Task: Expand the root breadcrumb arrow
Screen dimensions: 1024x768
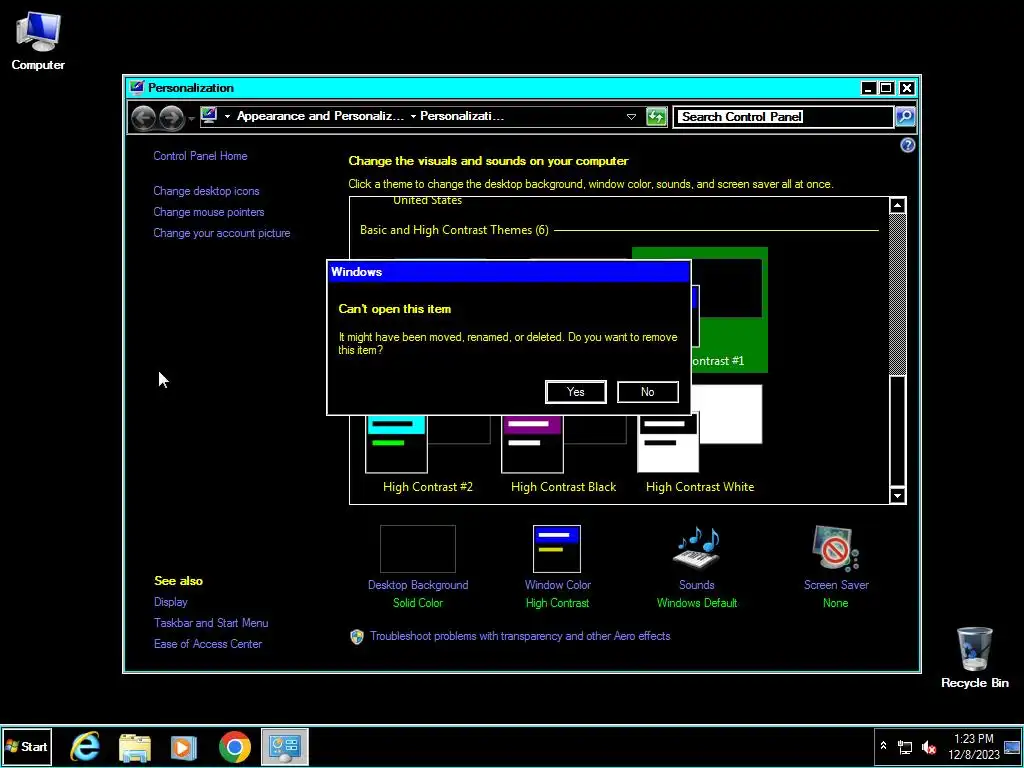Action: [x=227, y=117]
